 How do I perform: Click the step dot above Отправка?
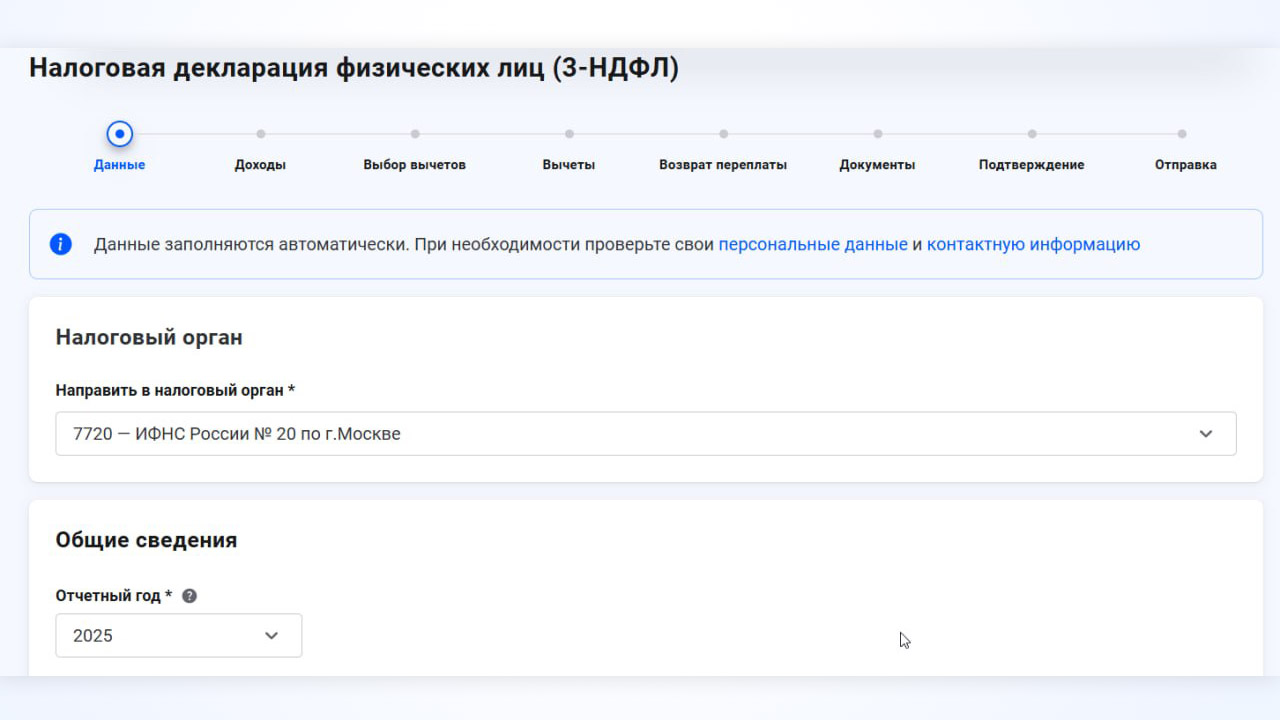(1181, 133)
